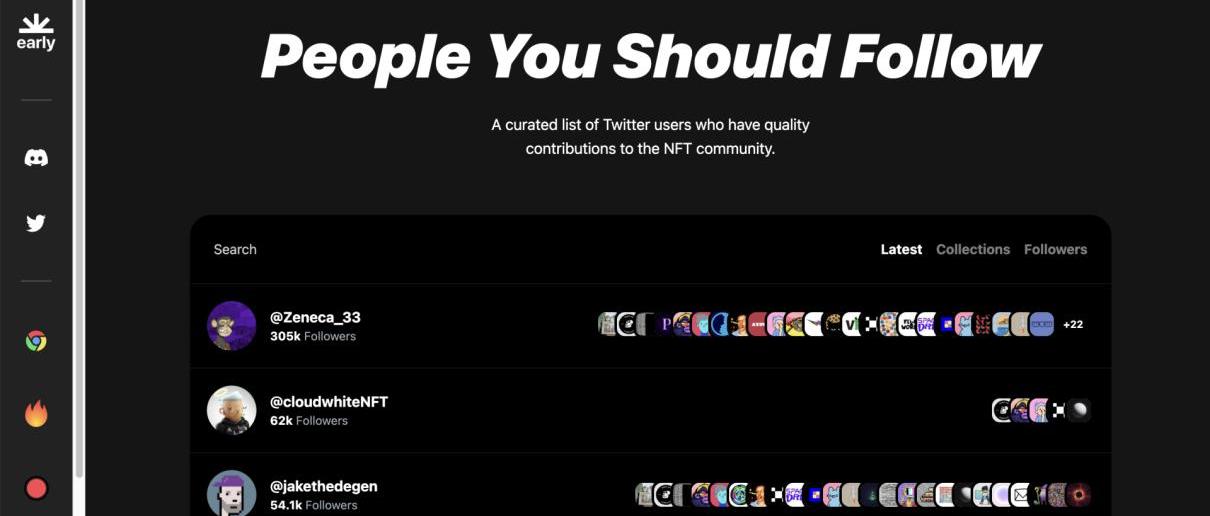Click the vertical scrollbar beside the sidebar
This screenshot has height=516, width=1210.
click(x=80, y=240)
